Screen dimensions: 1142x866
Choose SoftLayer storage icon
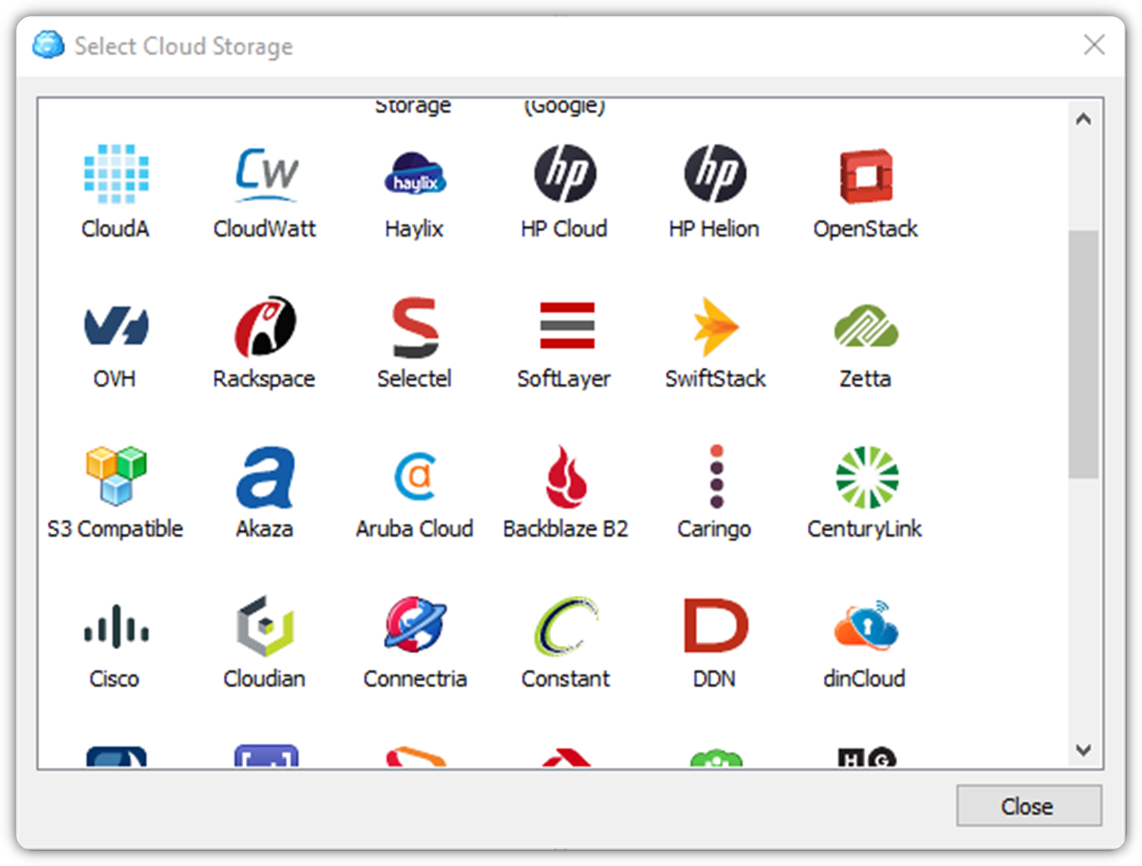(x=567, y=326)
